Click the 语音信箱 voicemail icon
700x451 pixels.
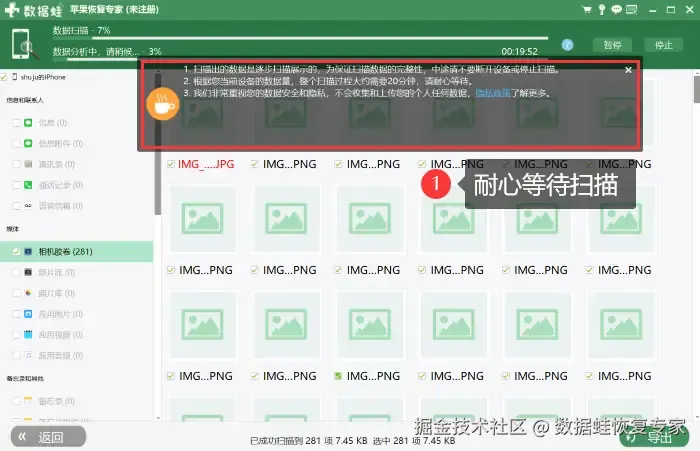[28, 205]
